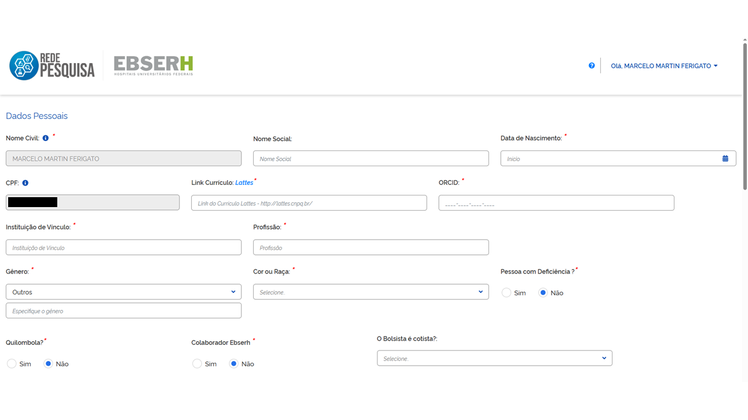This screenshot has height=420, width=748.
Task: Select Sim for Colaborador Ebserh
Action: tap(197, 364)
